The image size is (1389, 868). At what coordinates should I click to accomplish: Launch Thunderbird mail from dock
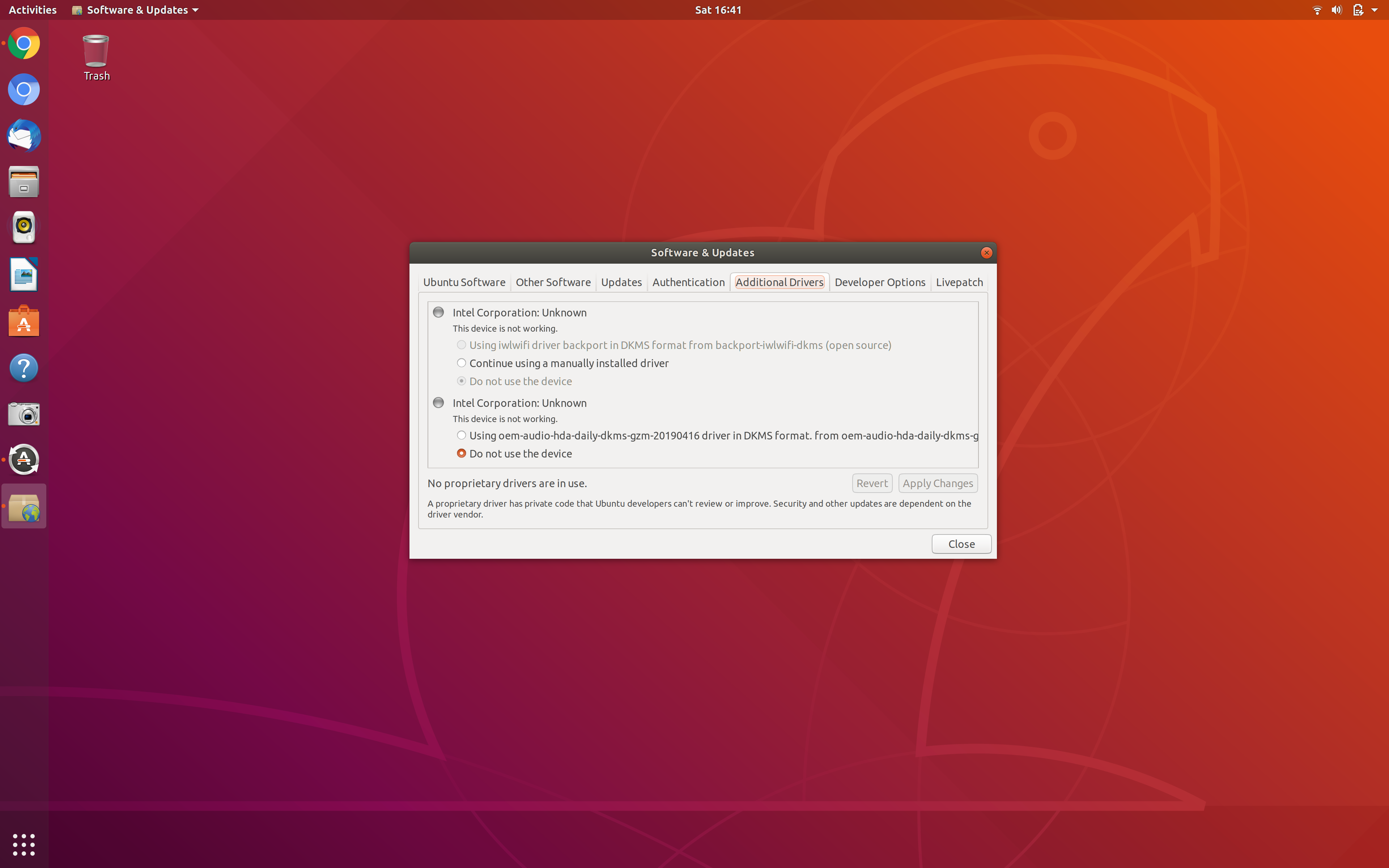[x=24, y=136]
